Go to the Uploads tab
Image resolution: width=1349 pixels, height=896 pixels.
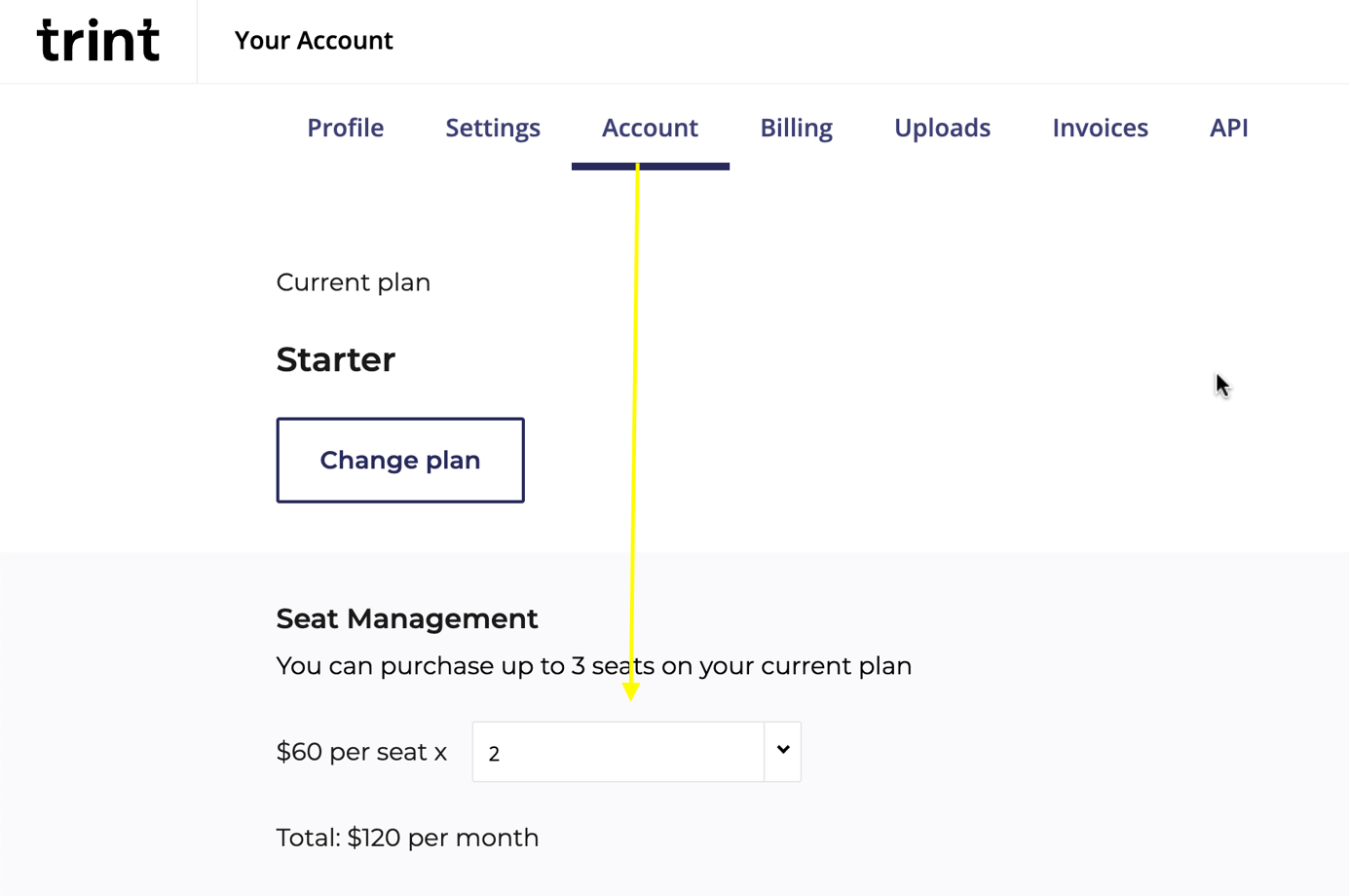(x=942, y=128)
